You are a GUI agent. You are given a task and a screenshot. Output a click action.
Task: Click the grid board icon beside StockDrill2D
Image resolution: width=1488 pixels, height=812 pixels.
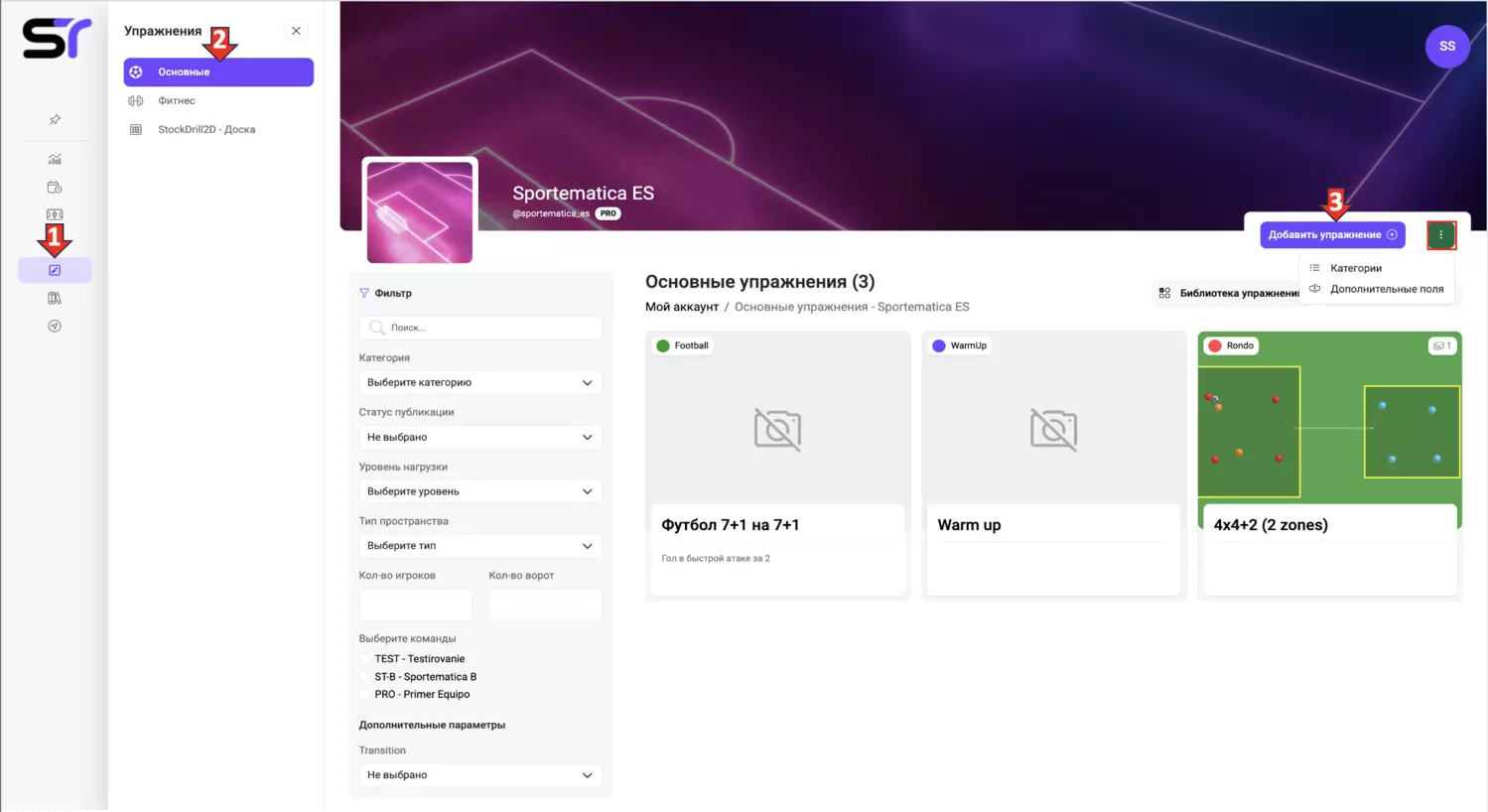pos(136,129)
